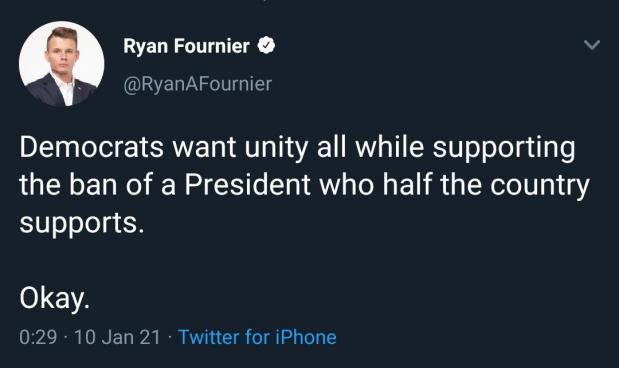The width and height of the screenshot is (619, 368).
Task: Tap the word supports. ending the sentence
Action: 82,224
